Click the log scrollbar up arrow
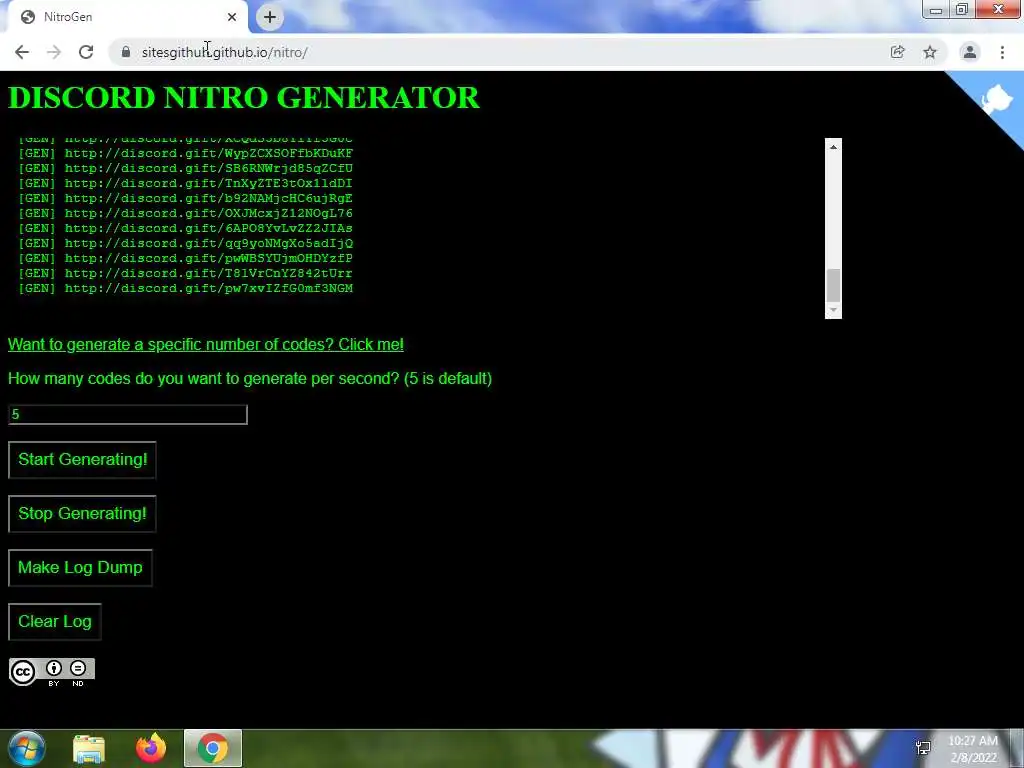1024x768 pixels. tap(833, 147)
